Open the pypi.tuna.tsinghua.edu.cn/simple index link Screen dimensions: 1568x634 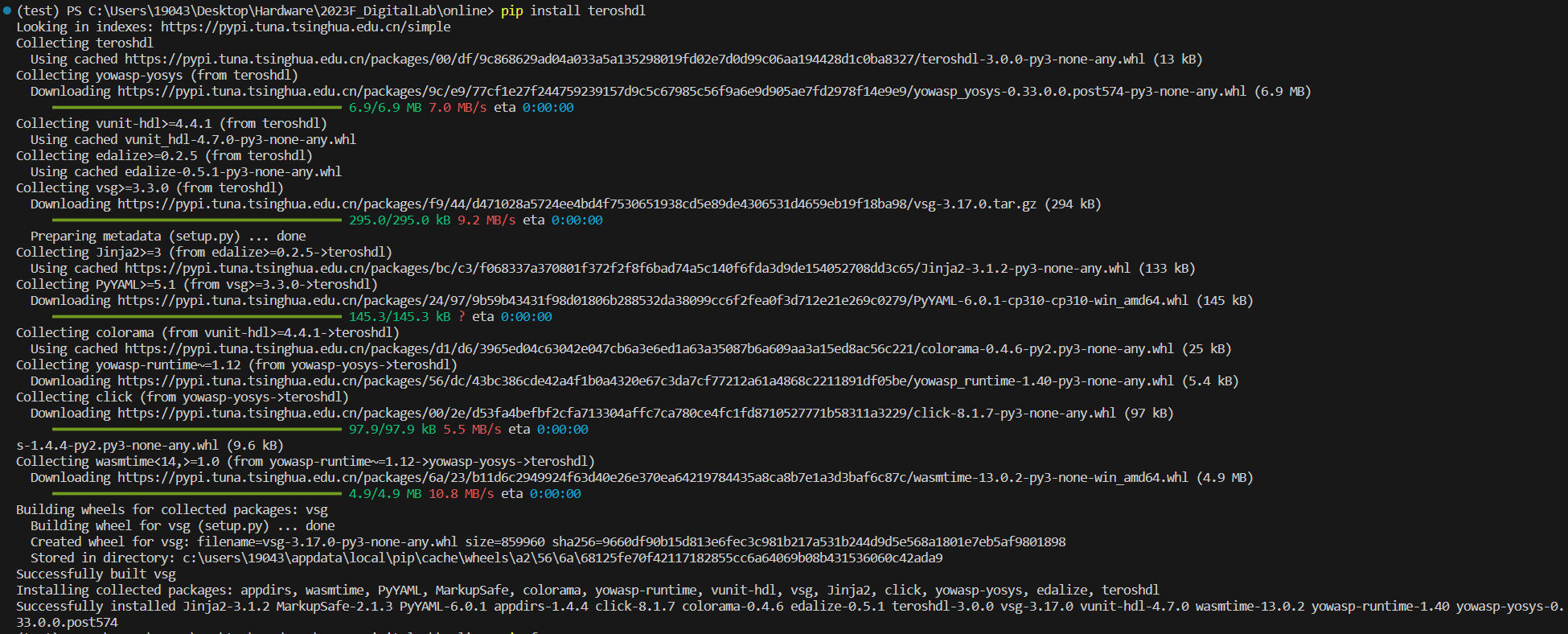tap(306, 27)
